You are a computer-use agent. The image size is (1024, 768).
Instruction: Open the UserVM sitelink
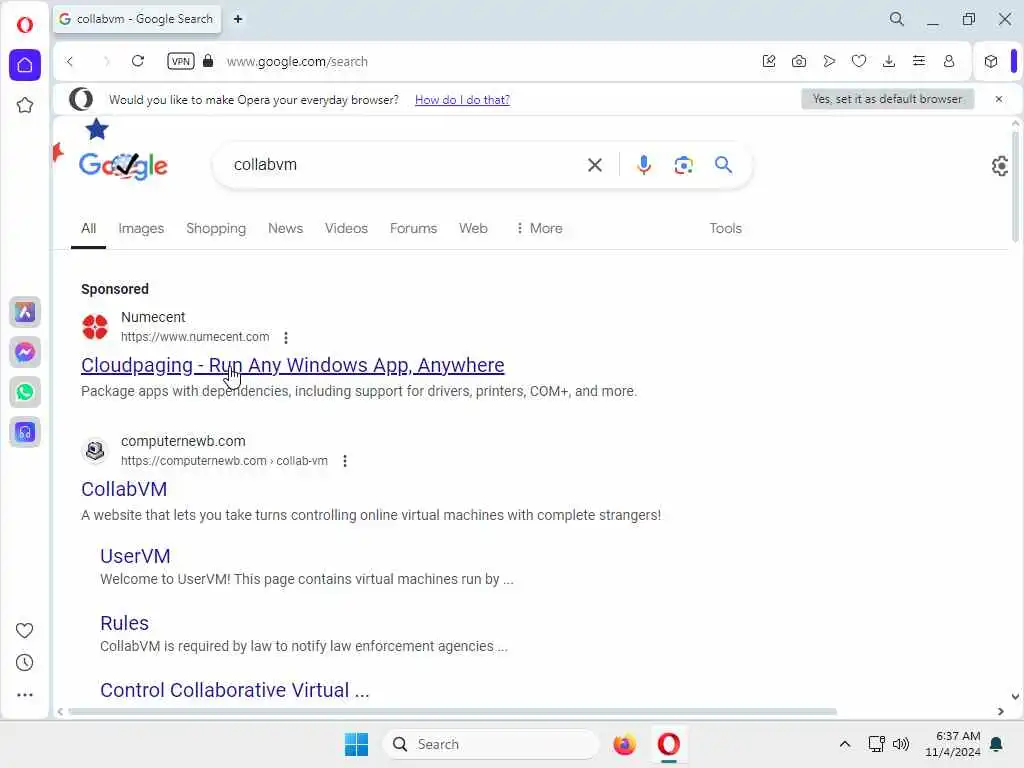135,556
